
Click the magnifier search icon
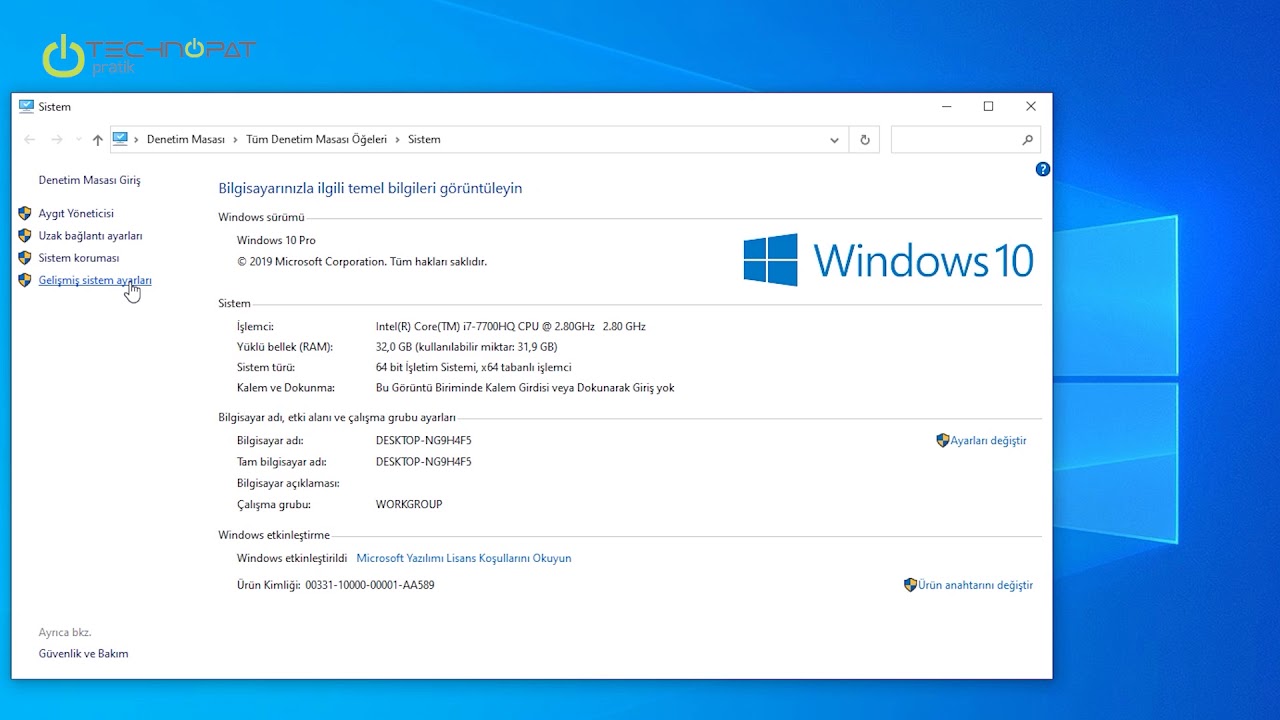coord(1028,140)
